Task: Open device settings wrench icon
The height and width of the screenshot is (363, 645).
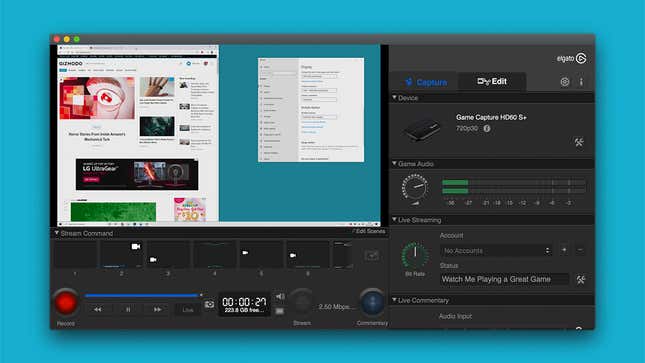Action: pos(579,142)
